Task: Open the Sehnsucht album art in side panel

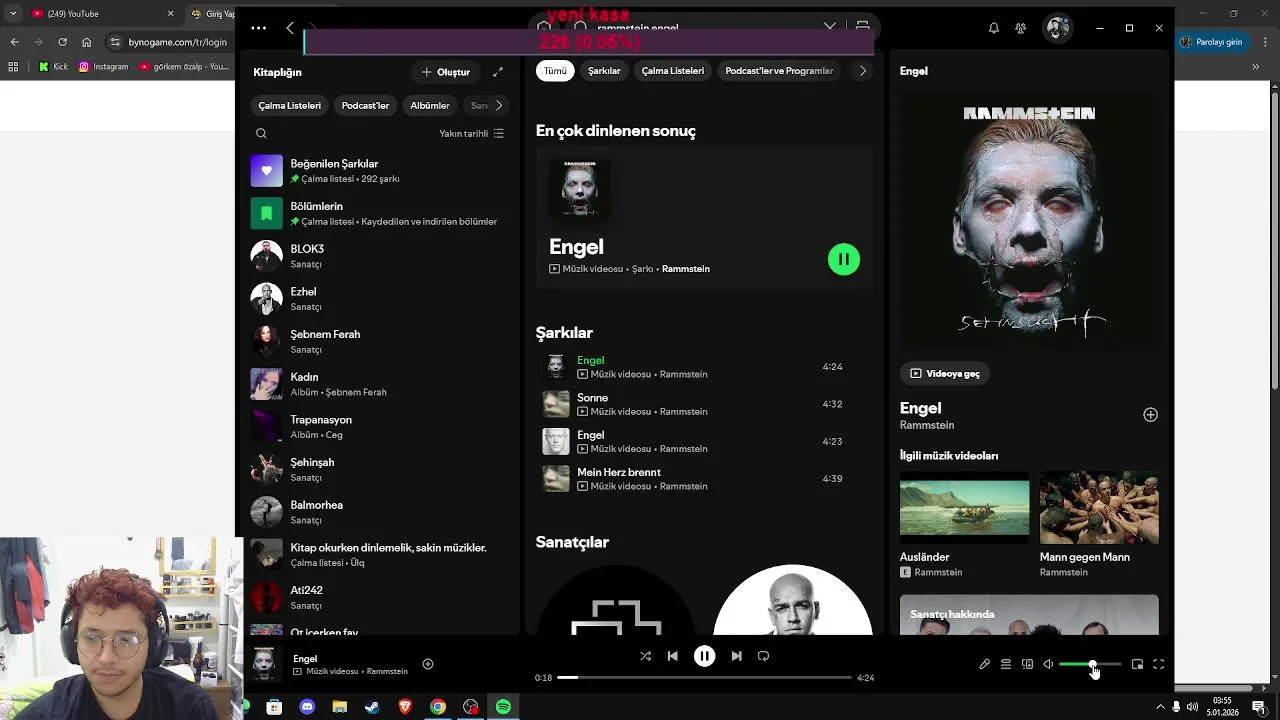Action: [1029, 221]
